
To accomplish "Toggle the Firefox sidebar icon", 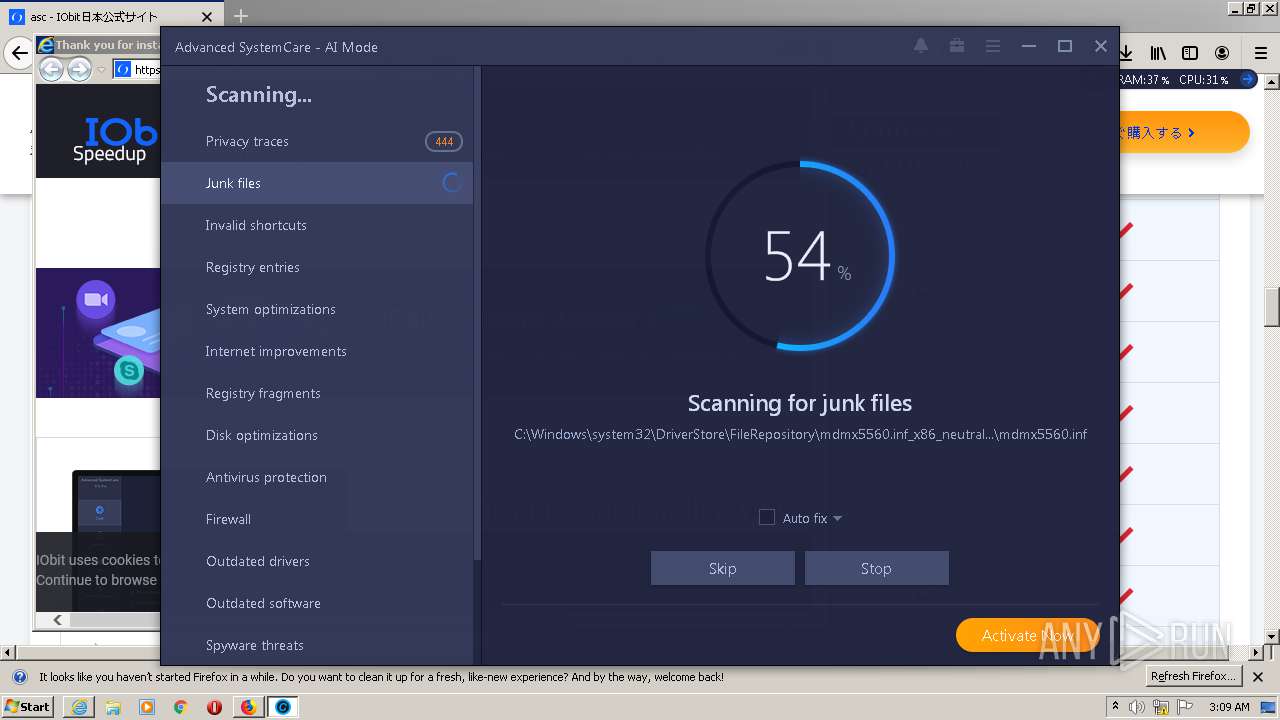I will pyautogui.click(x=1190, y=53).
